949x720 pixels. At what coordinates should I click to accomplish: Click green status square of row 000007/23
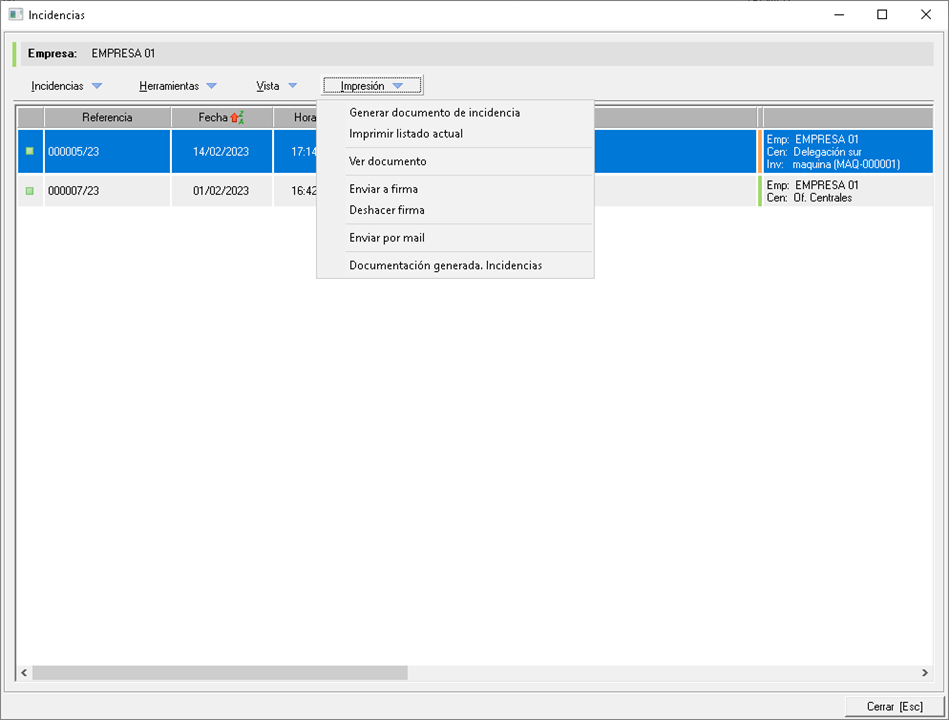click(x=30, y=191)
